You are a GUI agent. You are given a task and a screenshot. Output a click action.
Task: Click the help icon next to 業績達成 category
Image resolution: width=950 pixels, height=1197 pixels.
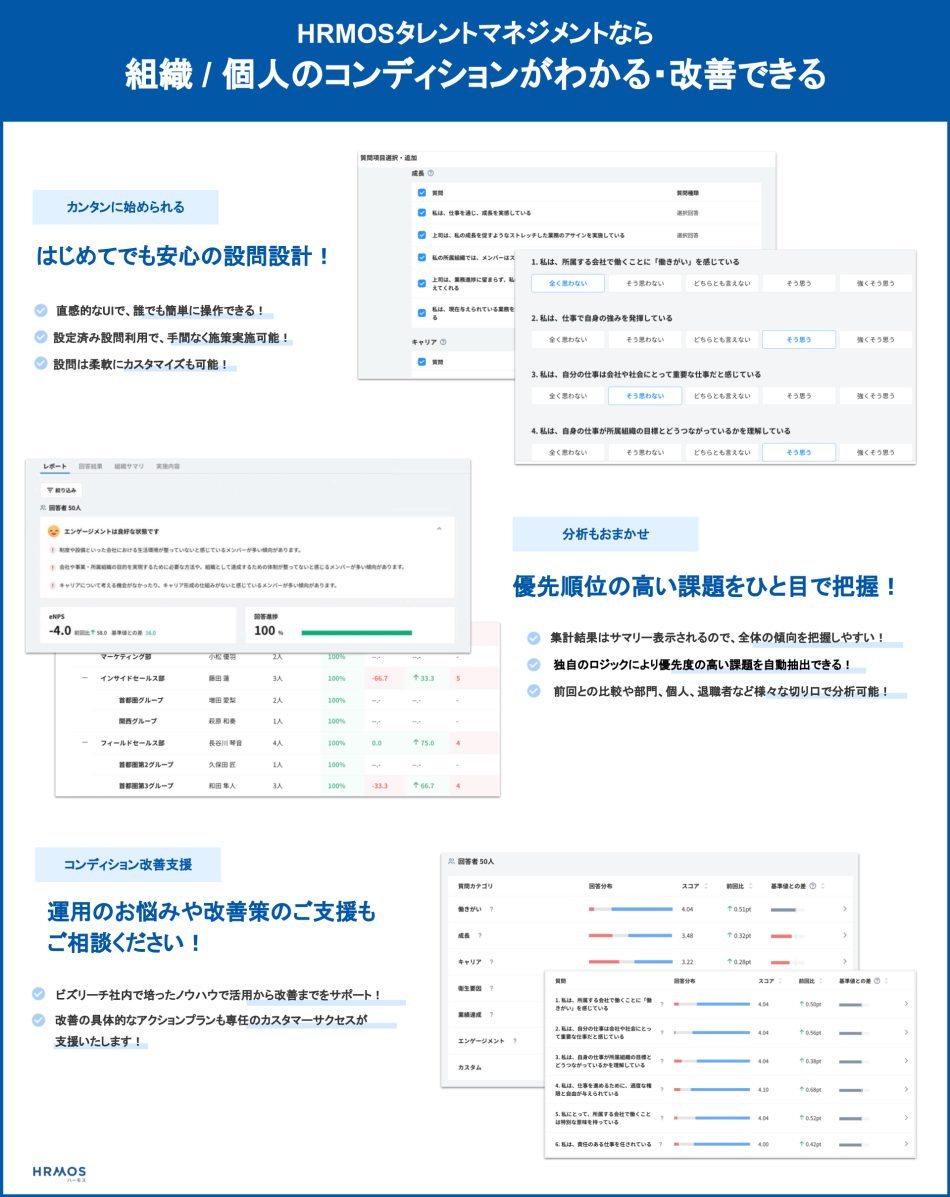[491, 1015]
